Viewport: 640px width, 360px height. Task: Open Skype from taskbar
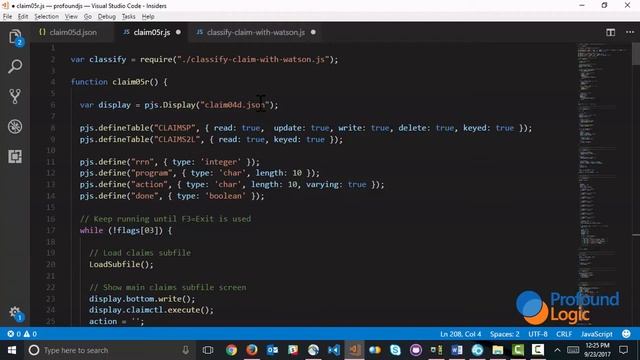click(395, 350)
